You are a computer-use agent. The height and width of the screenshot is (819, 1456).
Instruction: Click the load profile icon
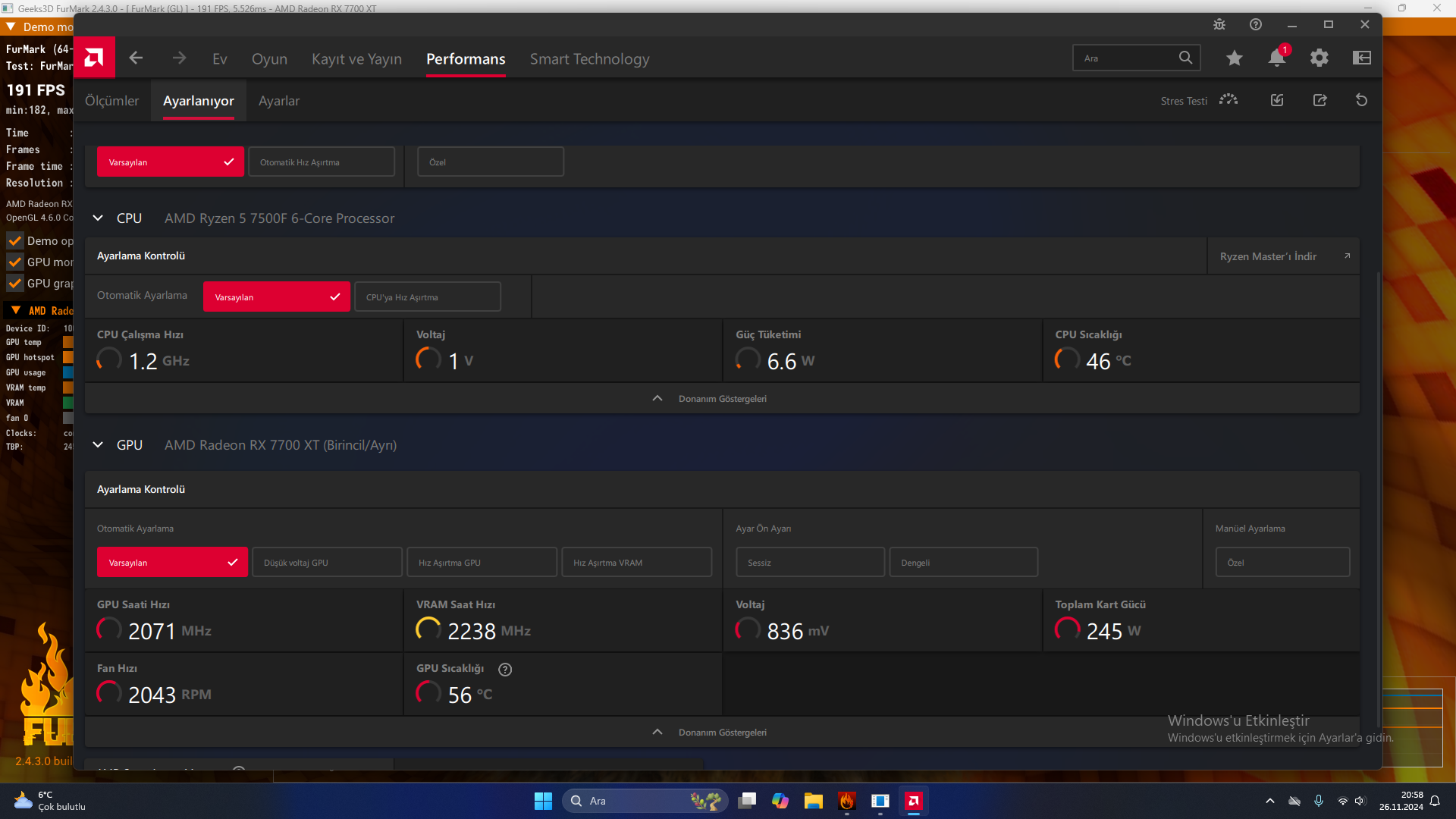coord(1277,100)
